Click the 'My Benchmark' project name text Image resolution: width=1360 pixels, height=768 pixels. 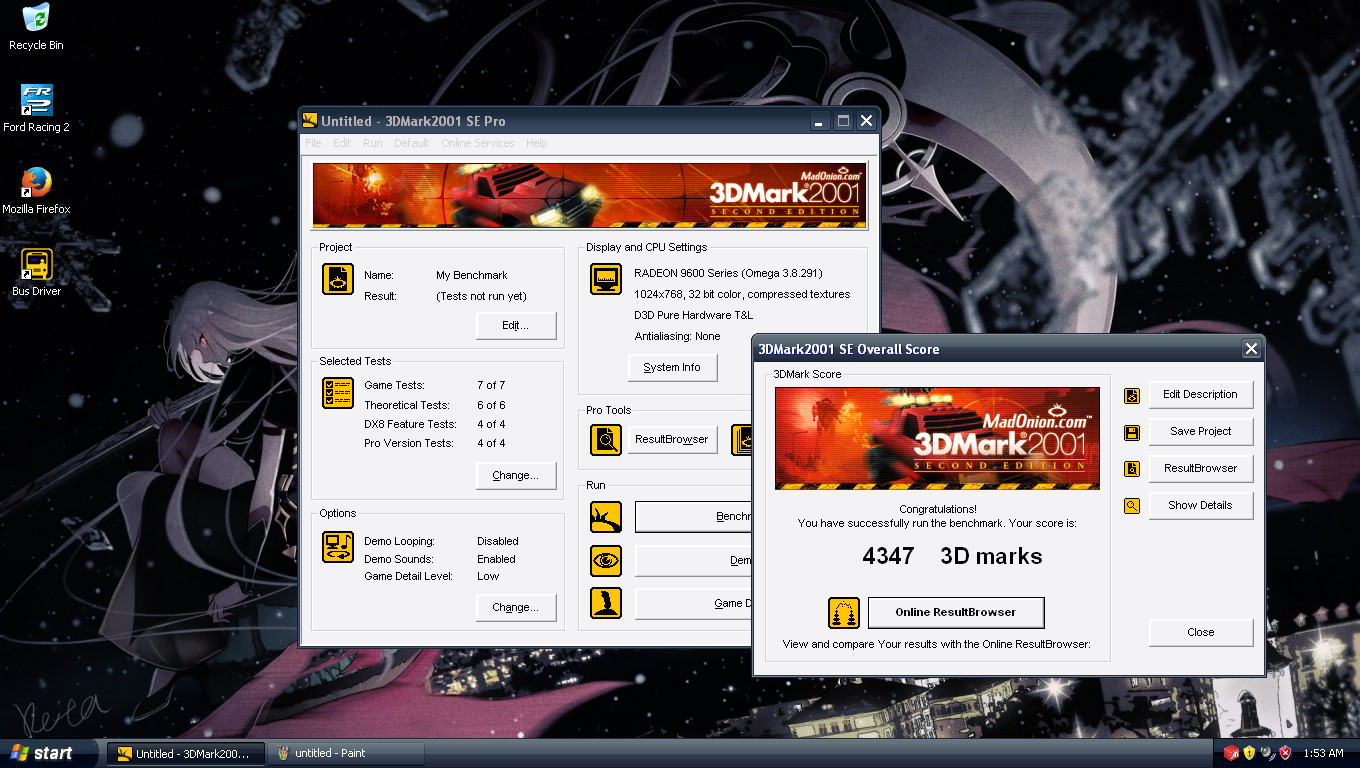(472, 275)
